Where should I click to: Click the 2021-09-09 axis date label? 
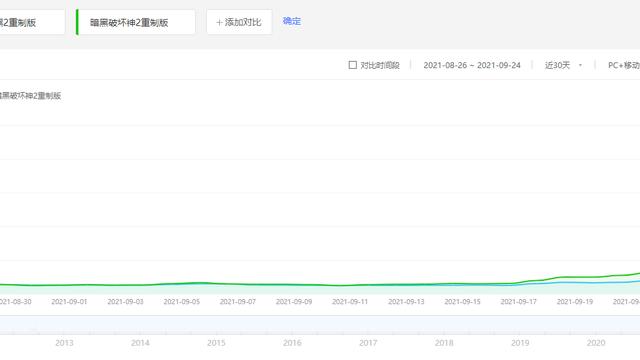(x=294, y=302)
